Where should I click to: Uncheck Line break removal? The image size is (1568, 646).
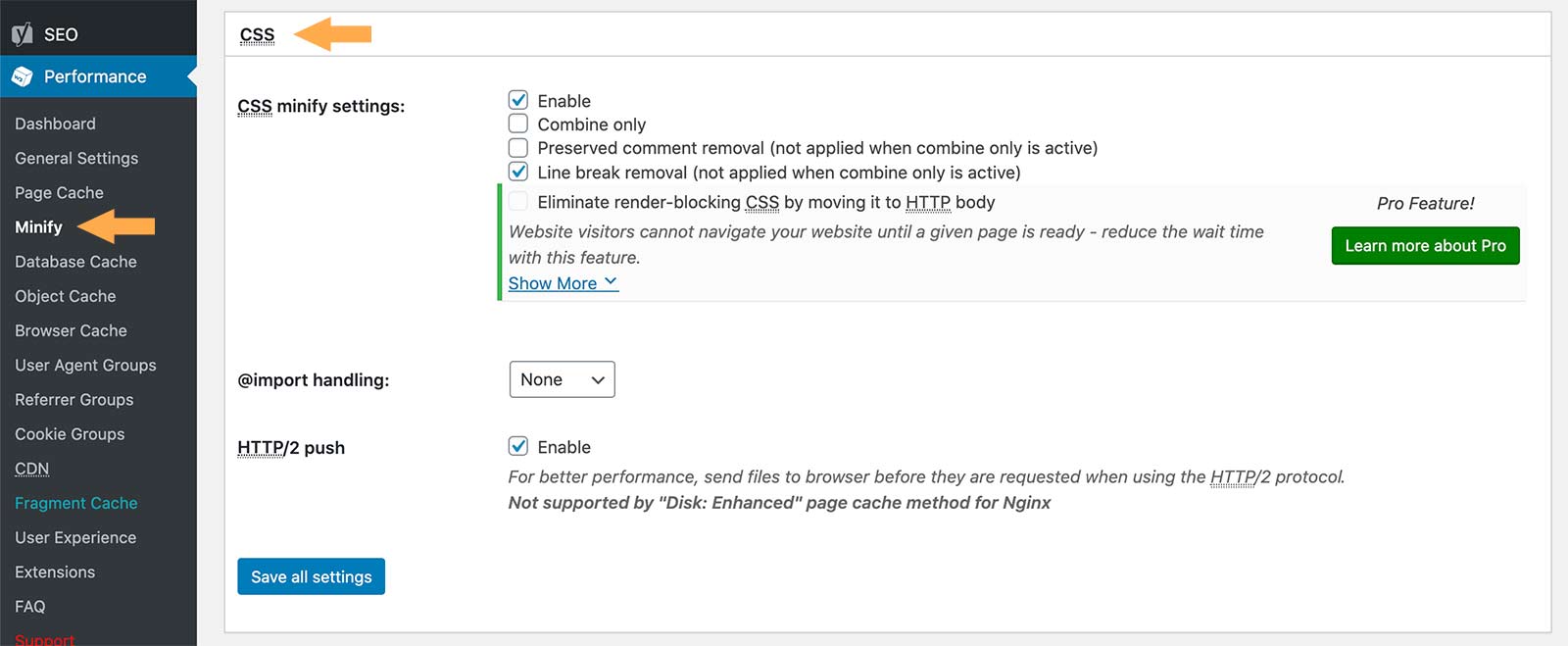[x=517, y=172]
